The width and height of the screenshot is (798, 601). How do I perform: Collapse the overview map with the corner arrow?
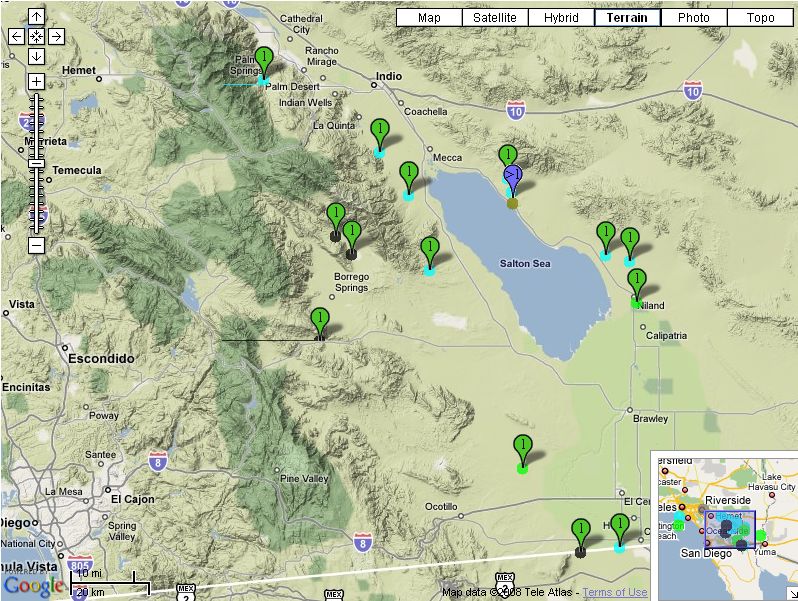point(791,593)
